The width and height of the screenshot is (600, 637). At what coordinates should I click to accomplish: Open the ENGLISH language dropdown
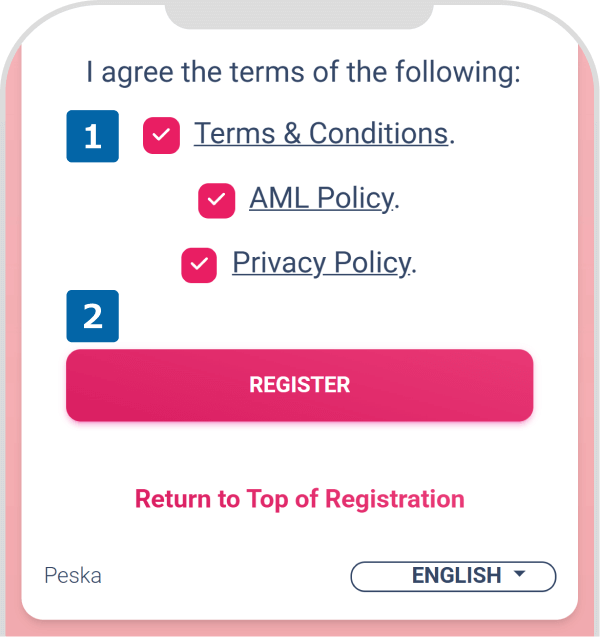coord(453,576)
